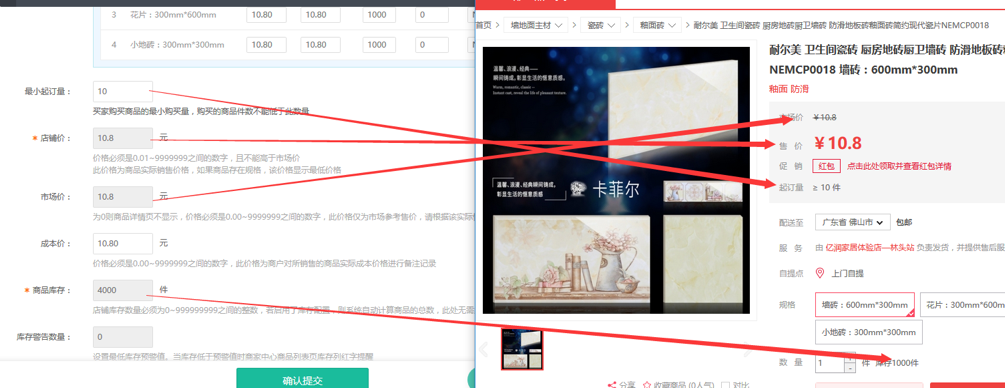Show next product thumbnails with right arrow
The height and width of the screenshot is (388, 1005).
747,350
